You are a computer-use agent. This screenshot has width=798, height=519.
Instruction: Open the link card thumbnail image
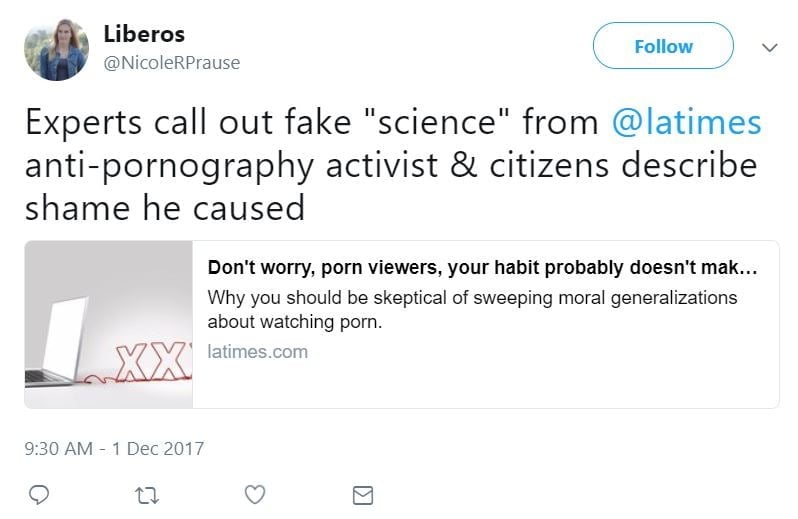point(109,324)
